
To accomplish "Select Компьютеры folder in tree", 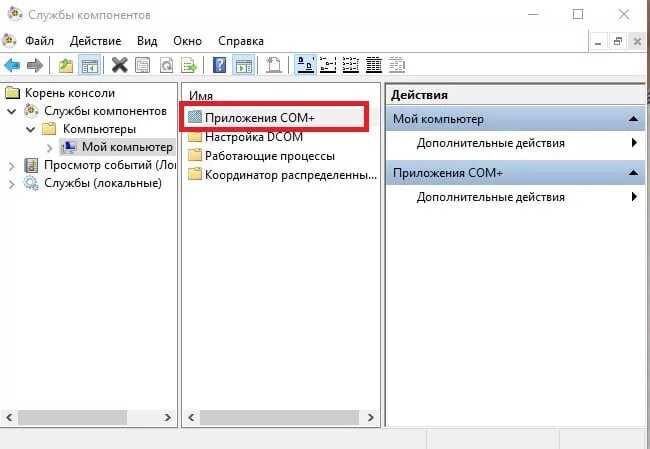I will click(99, 129).
